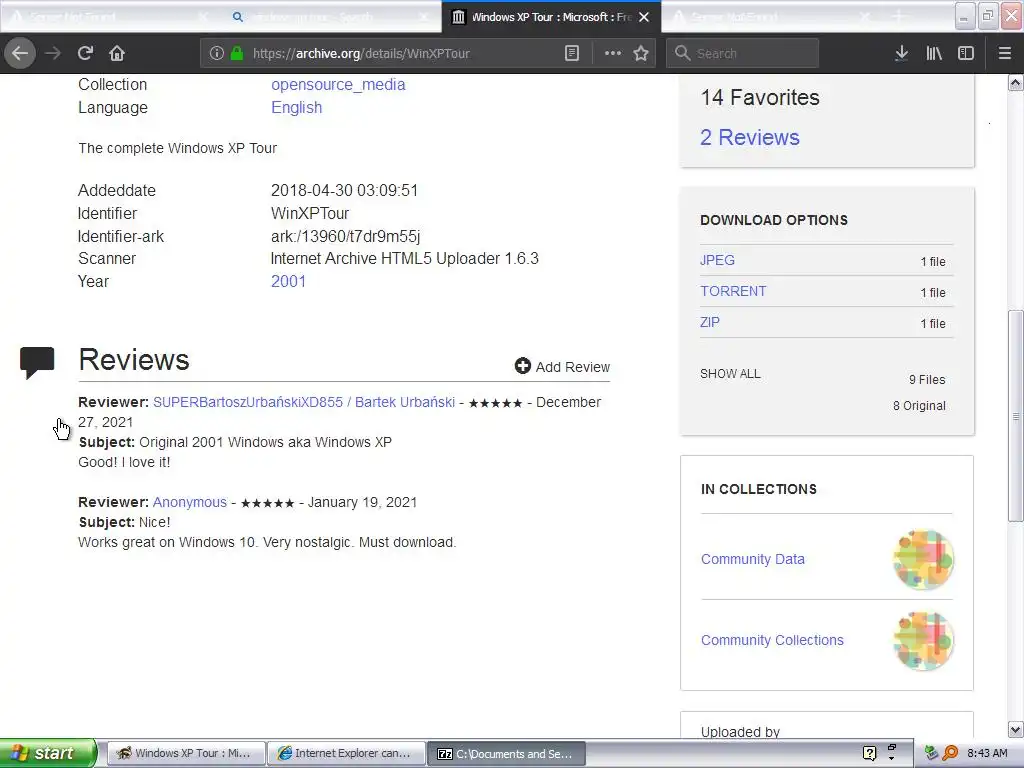
Task: Open the opensource_media collection link
Action: (338, 85)
